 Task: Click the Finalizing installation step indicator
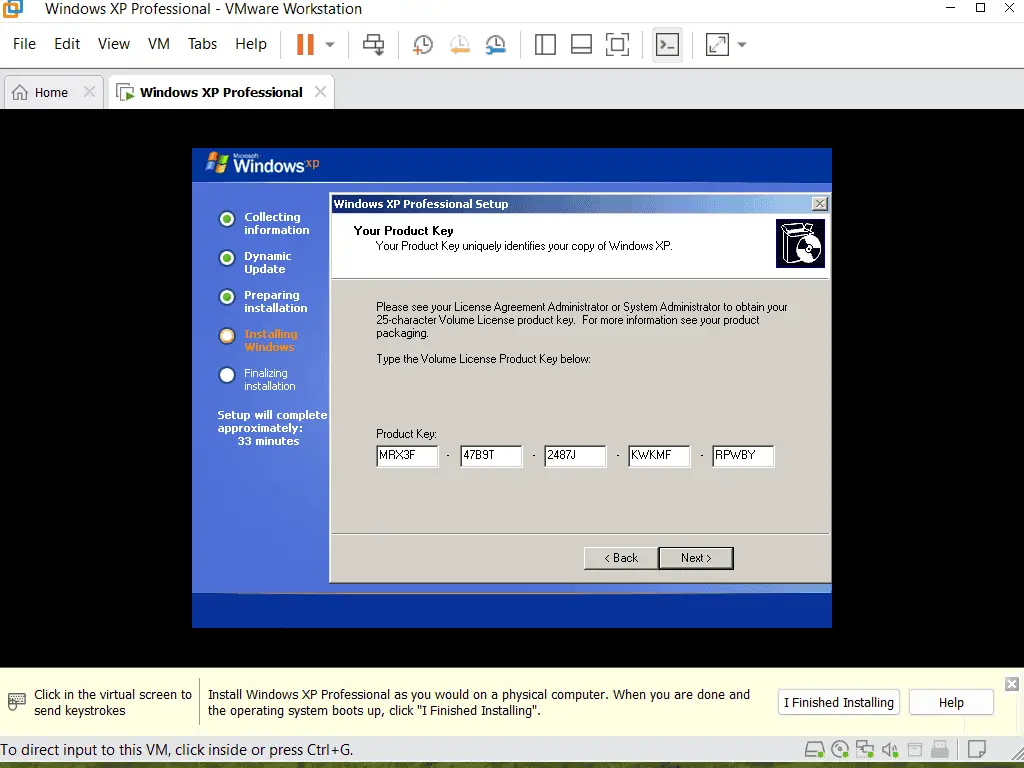[227, 376]
